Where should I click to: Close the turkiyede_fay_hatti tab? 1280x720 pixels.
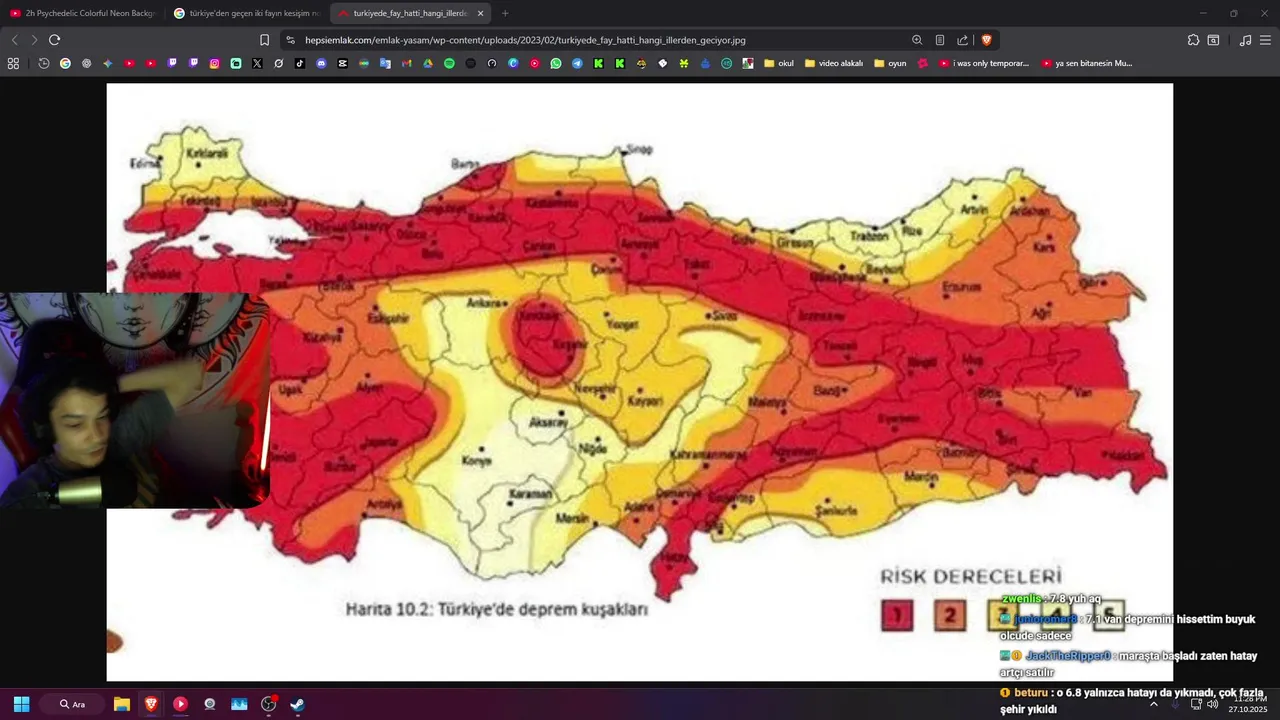click(x=480, y=13)
